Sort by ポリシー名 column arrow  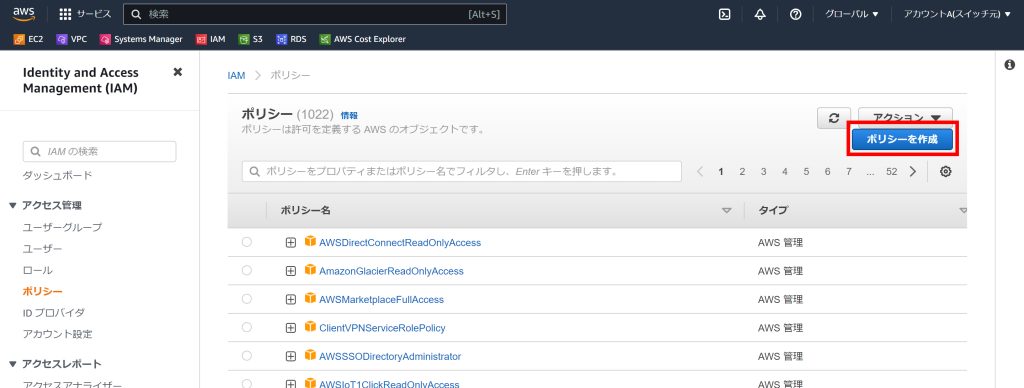(726, 210)
